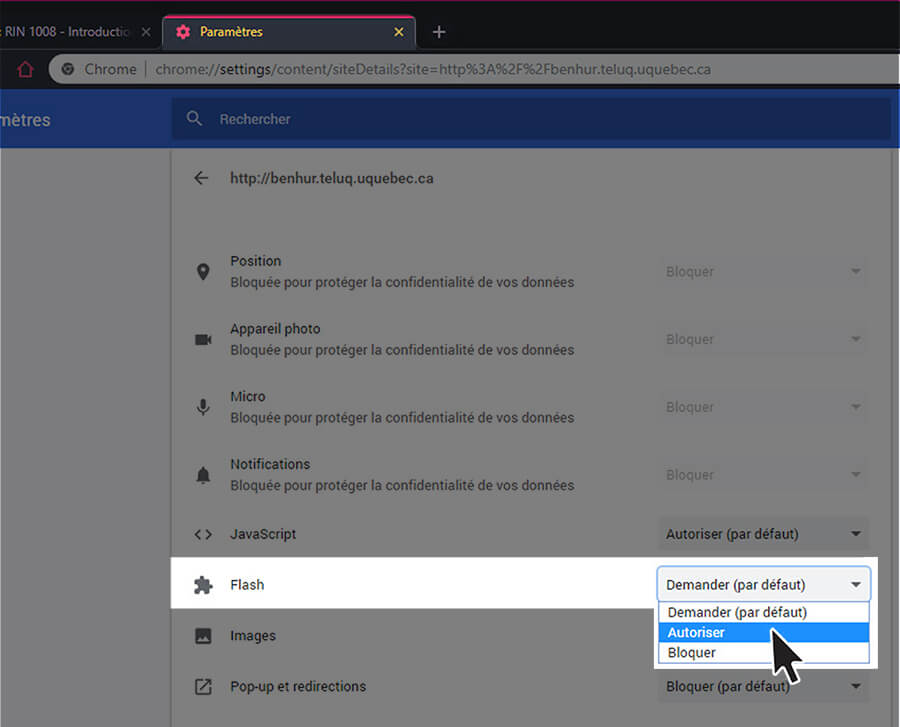Open the Flash permission dropdown

point(763,585)
